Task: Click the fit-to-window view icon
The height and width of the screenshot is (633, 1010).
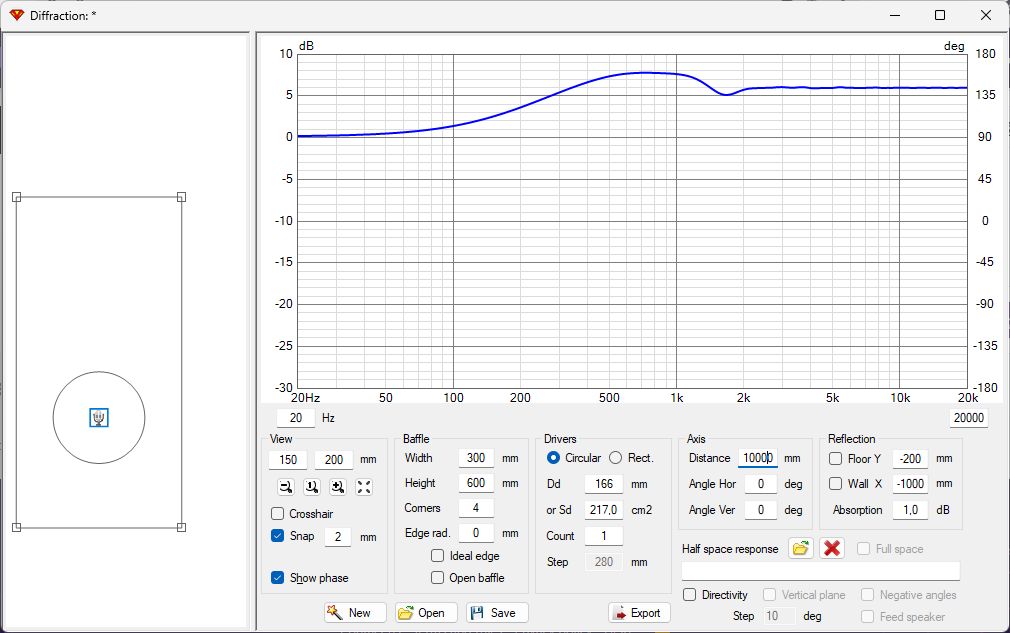Action: (364, 487)
